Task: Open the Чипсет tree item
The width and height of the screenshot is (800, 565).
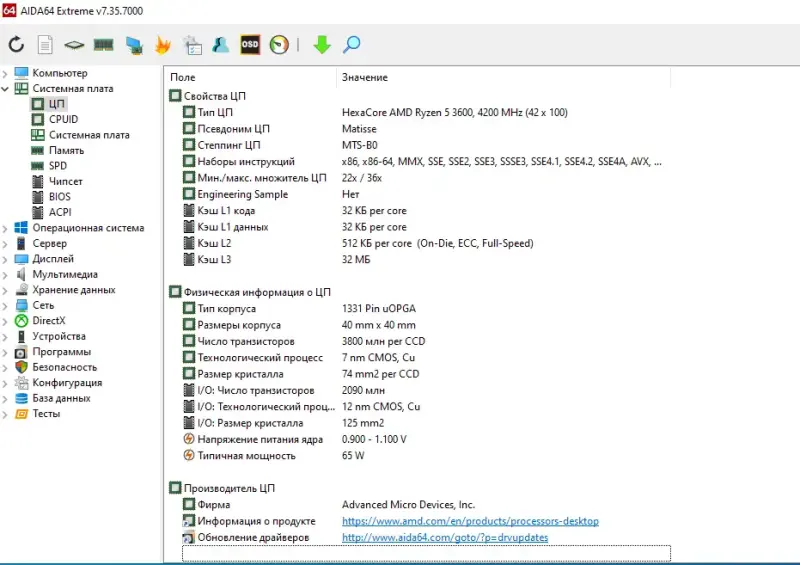Action: (x=65, y=181)
